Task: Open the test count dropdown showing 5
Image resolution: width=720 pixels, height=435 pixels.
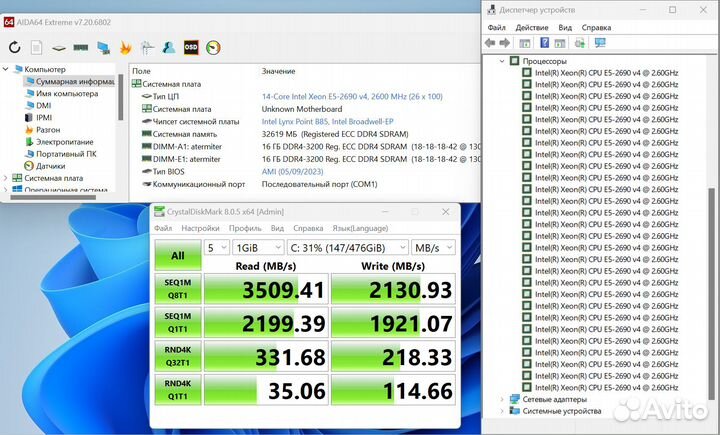Action: click(x=216, y=248)
